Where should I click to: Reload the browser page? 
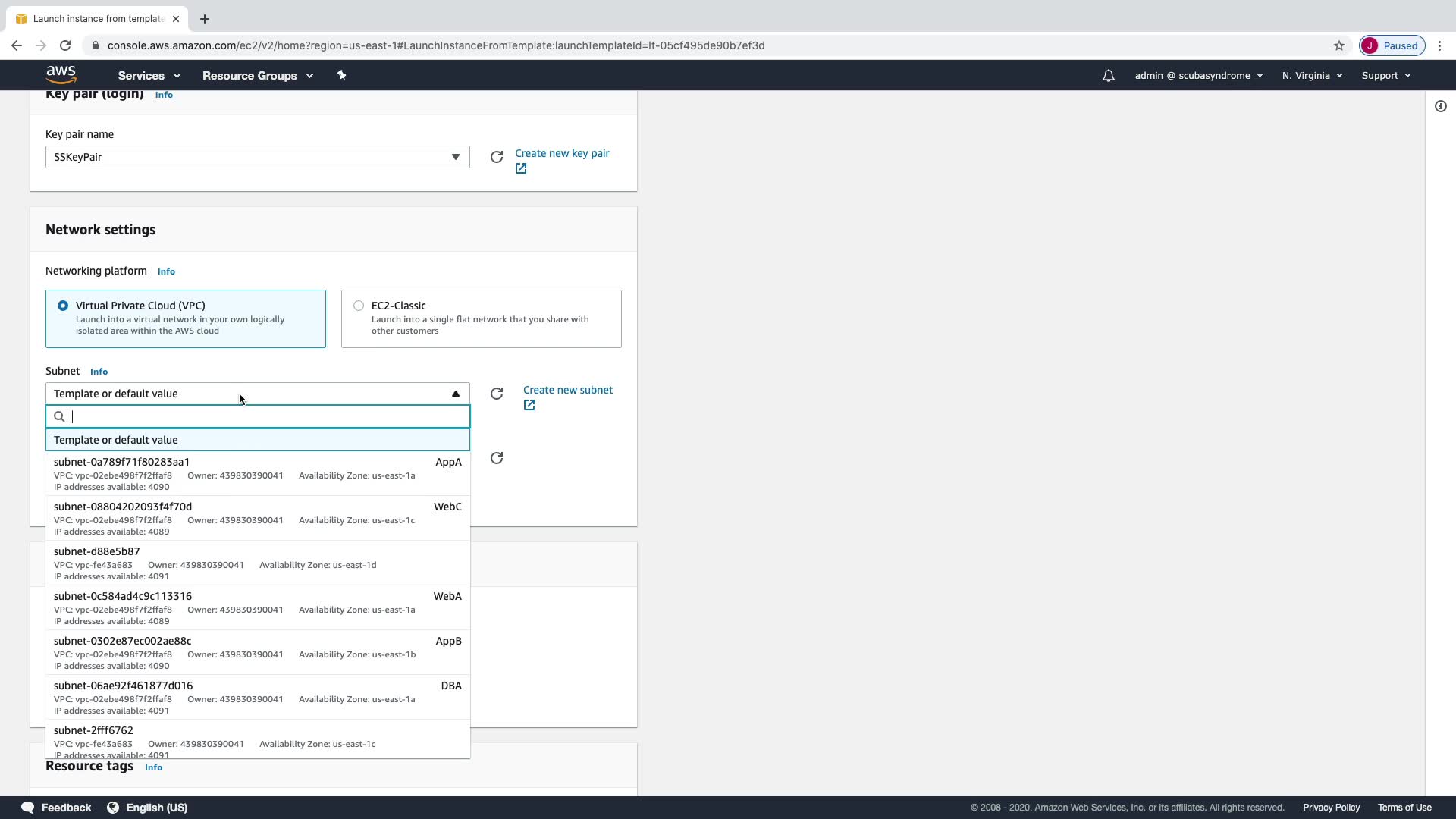tap(65, 45)
